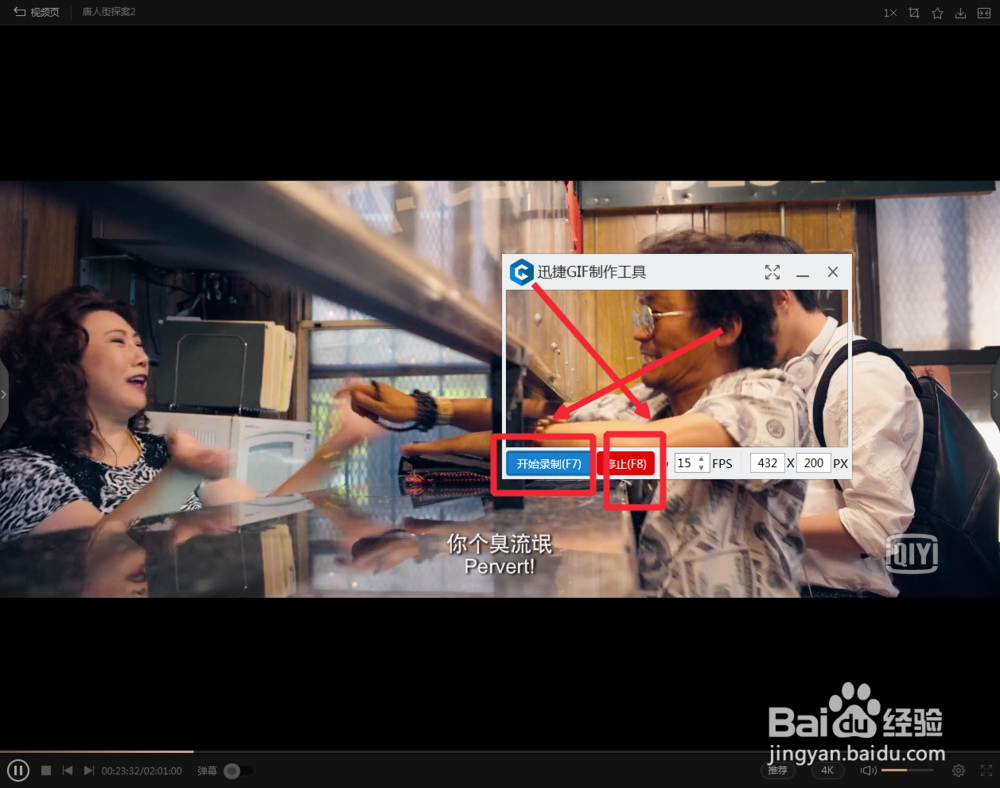Change the 4K video quality setting
Screen dimensions: 1000x788
(827, 770)
